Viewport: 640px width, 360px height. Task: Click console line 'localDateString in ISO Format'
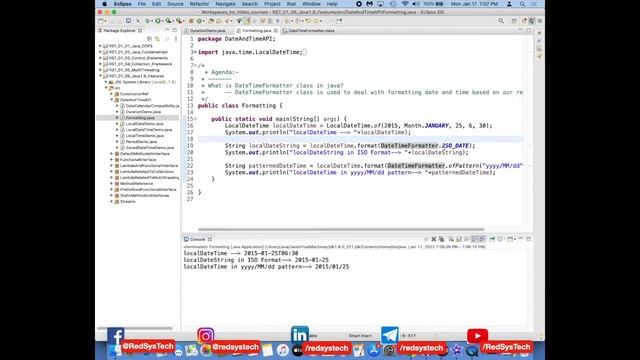click(x=256, y=260)
